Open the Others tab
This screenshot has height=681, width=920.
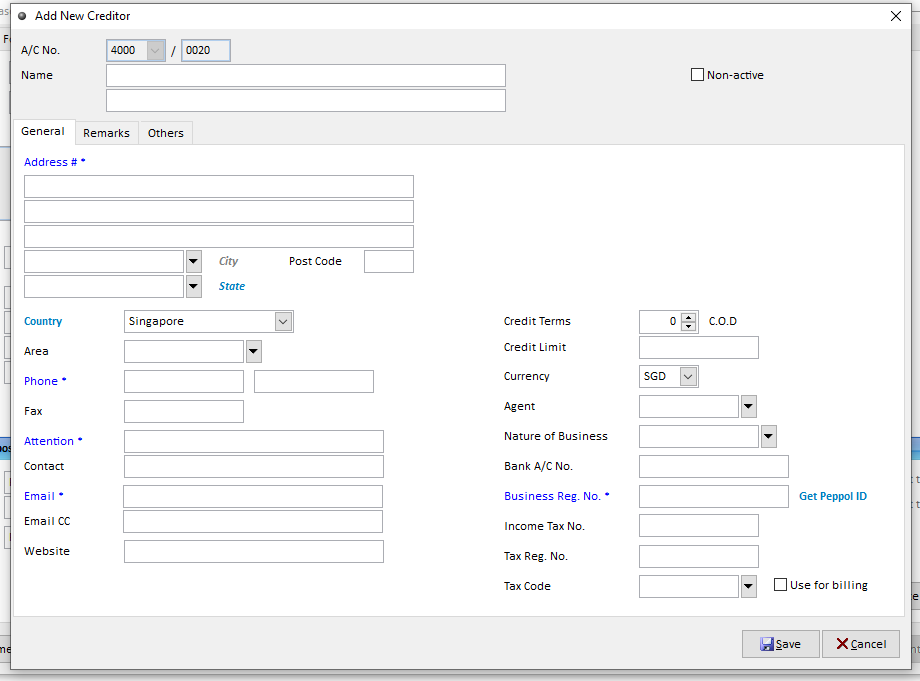(165, 133)
